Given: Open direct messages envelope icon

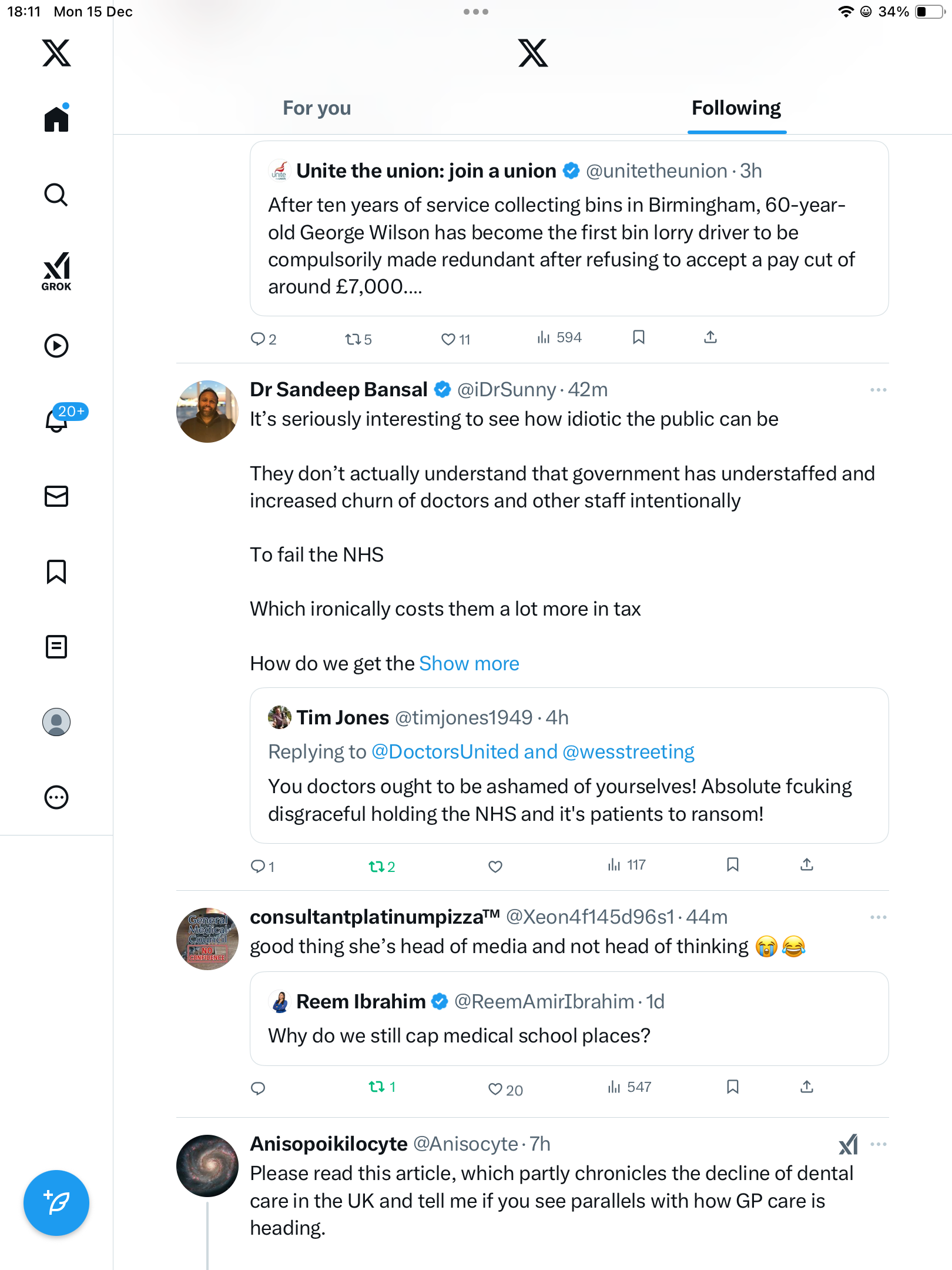Looking at the screenshot, I should click(56, 496).
